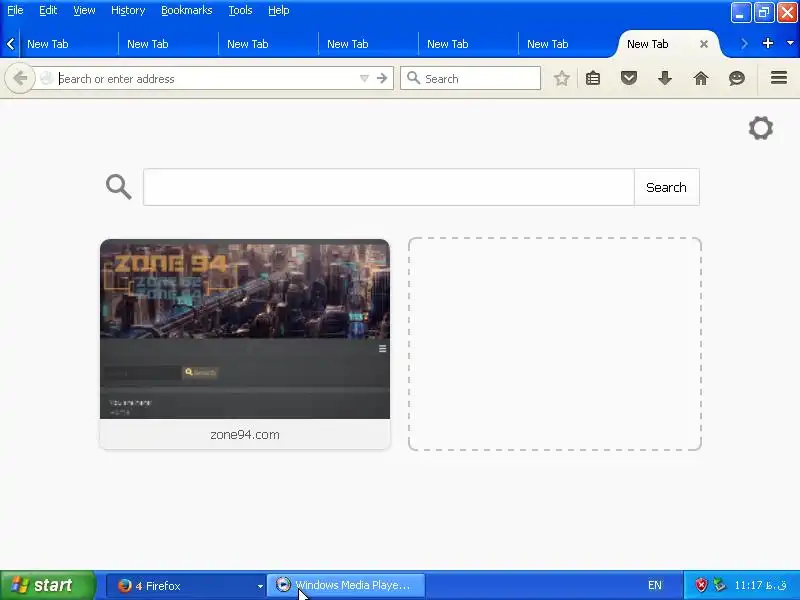Click the red security shield tray icon
Screen dimensions: 800x600
pos(702,585)
